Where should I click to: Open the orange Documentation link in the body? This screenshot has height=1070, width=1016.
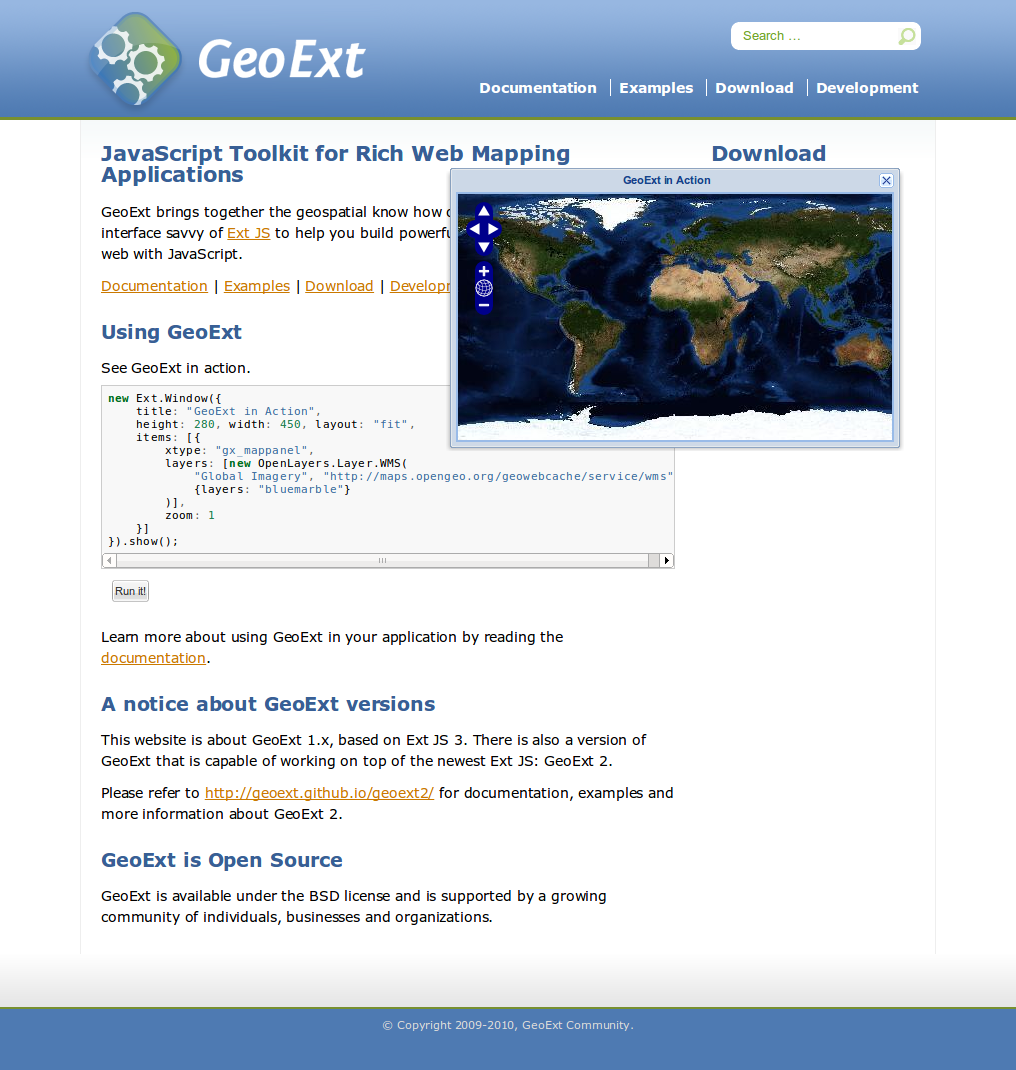point(154,287)
